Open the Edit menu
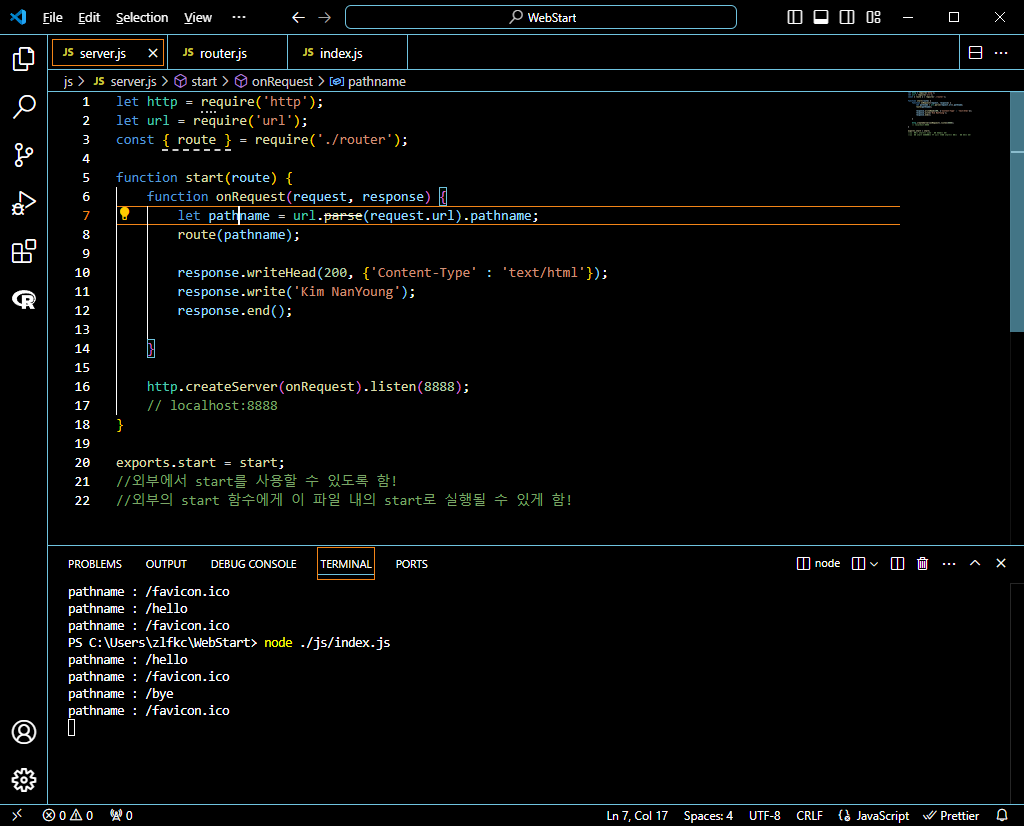This screenshot has height=826, width=1024. pos(89,18)
